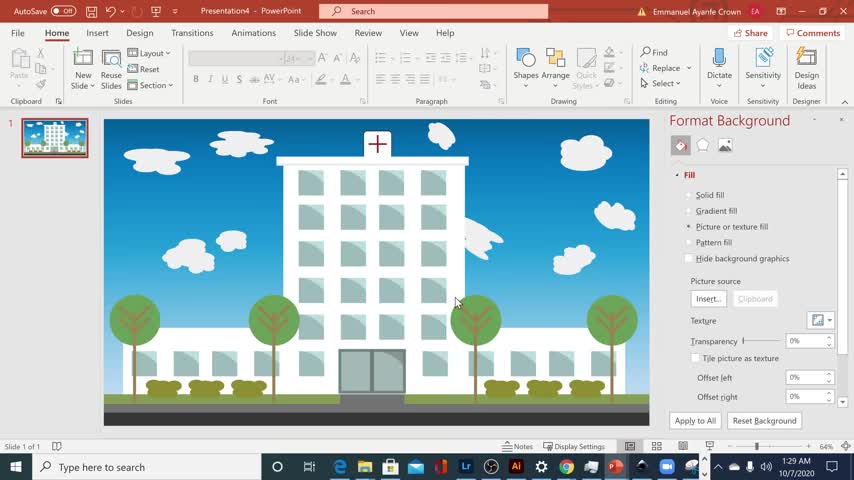Click Reset Background button
854x480 pixels.
[764, 421]
